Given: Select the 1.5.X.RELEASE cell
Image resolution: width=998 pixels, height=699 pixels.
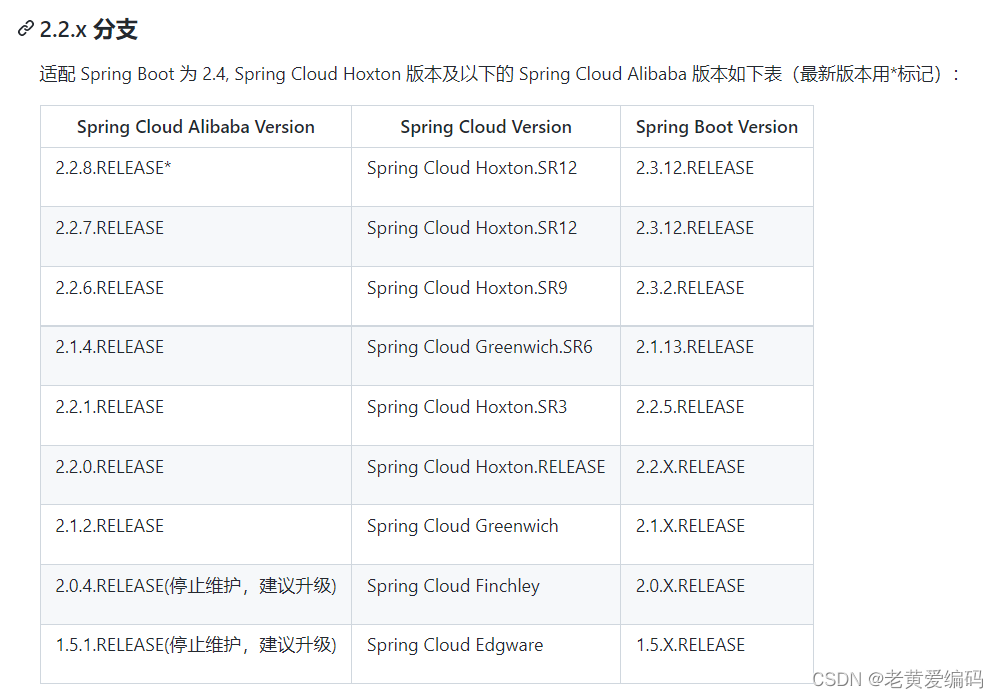Looking at the screenshot, I should tap(717, 654).
